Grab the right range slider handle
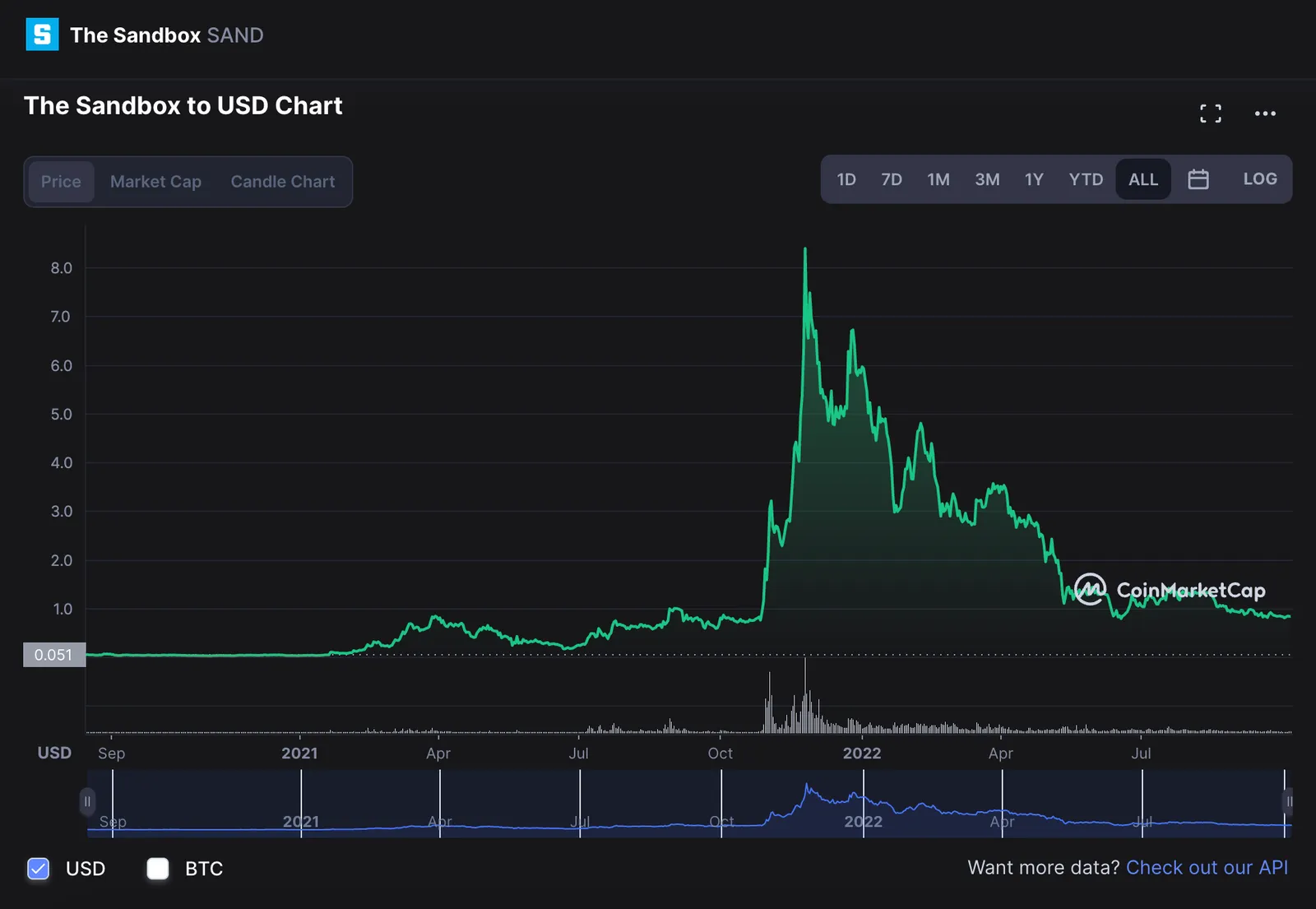Image resolution: width=1316 pixels, height=909 pixels. [1288, 801]
